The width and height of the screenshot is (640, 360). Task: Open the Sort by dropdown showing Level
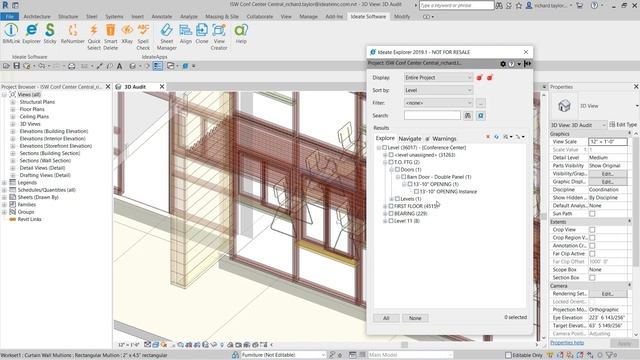[x=438, y=90]
